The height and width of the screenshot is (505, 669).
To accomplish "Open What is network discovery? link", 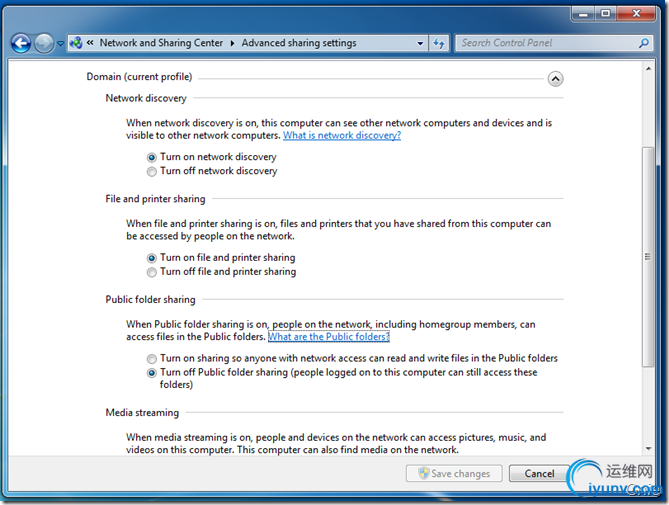I will 342,135.
